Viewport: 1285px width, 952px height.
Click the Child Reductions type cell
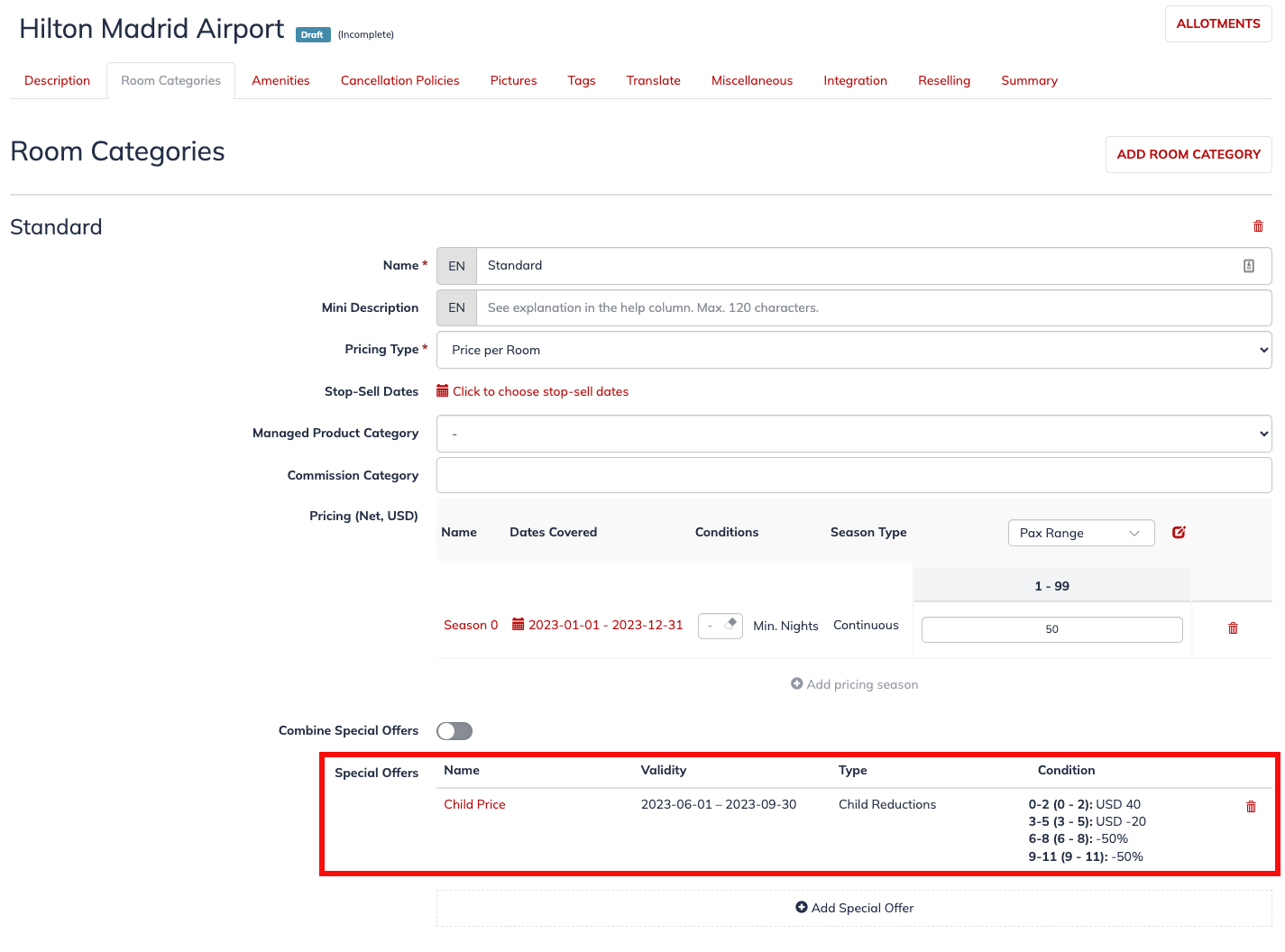tap(887, 804)
